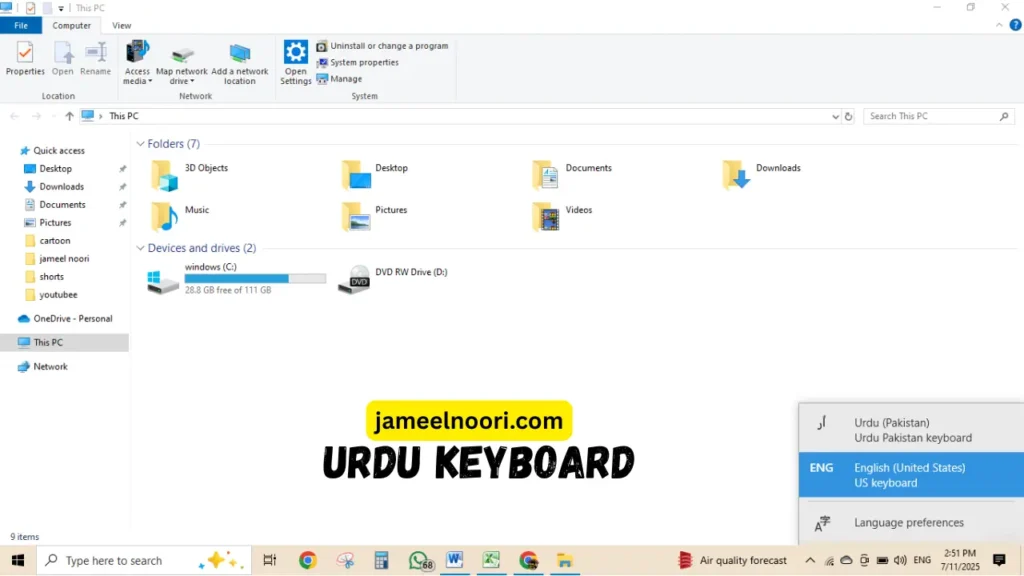Switch to Urdu (Pakistan) keyboard
This screenshot has width=1024, height=576.
coord(911,430)
